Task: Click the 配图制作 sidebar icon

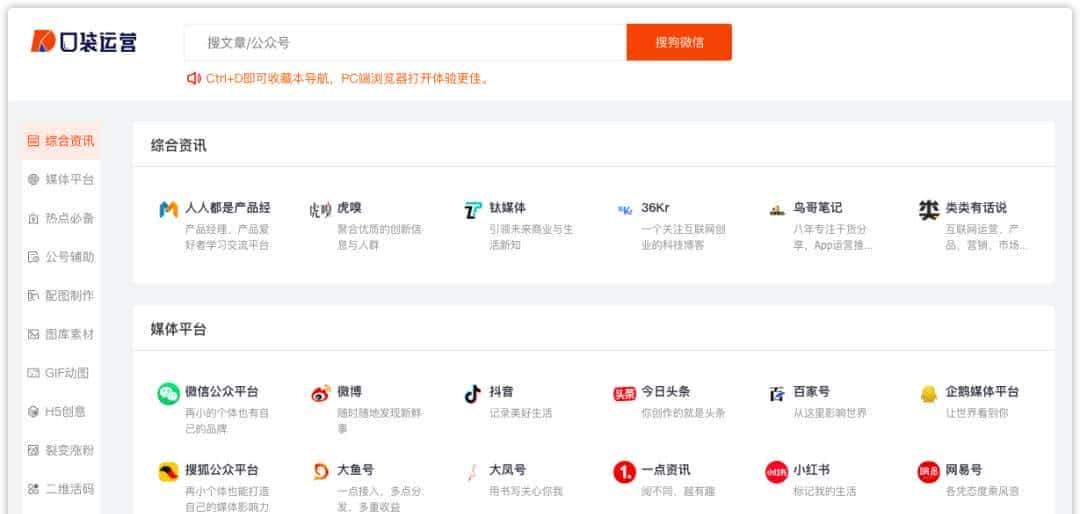Action: tap(33, 296)
